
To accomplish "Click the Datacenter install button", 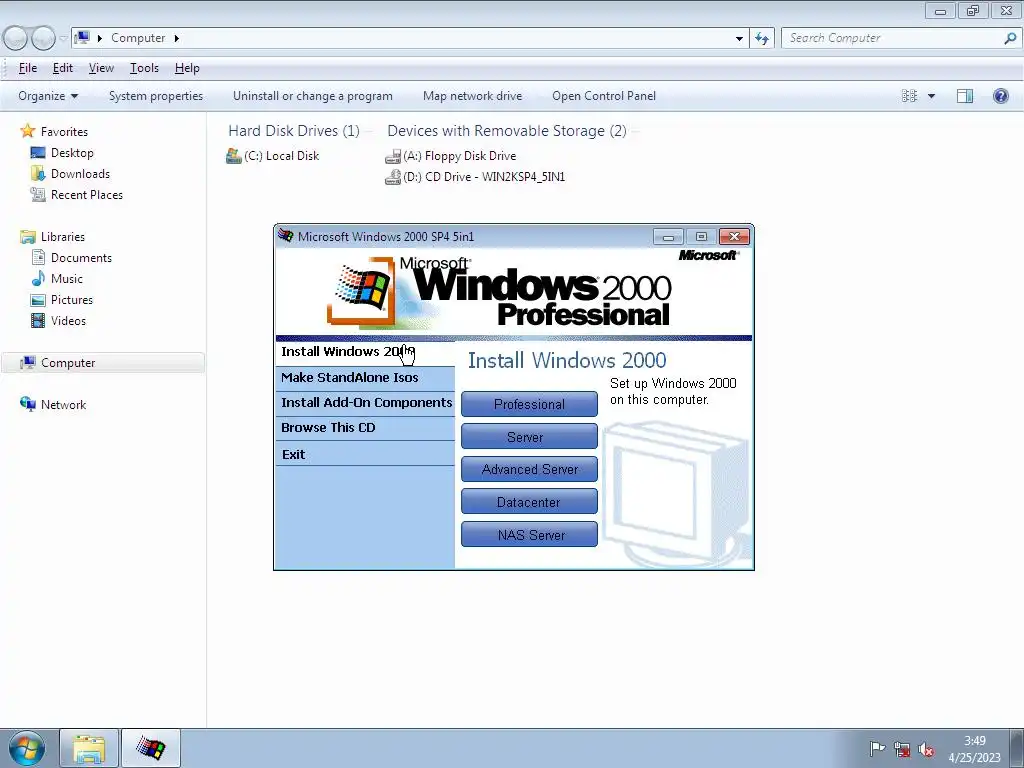I will coord(529,502).
